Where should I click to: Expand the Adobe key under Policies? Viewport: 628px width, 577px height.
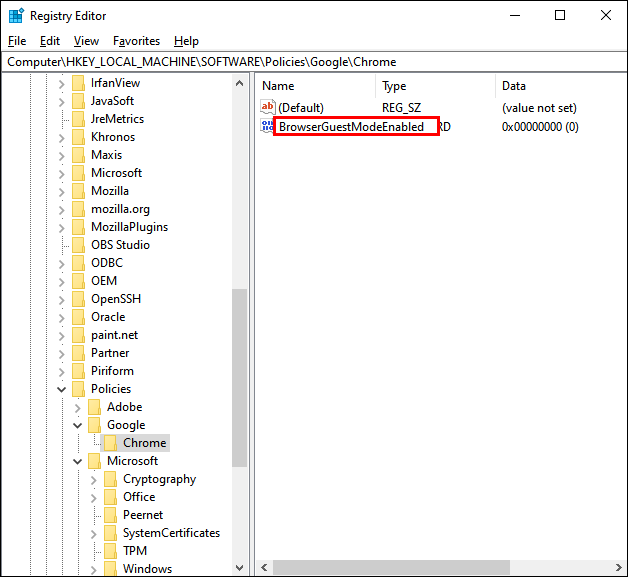[x=77, y=408]
